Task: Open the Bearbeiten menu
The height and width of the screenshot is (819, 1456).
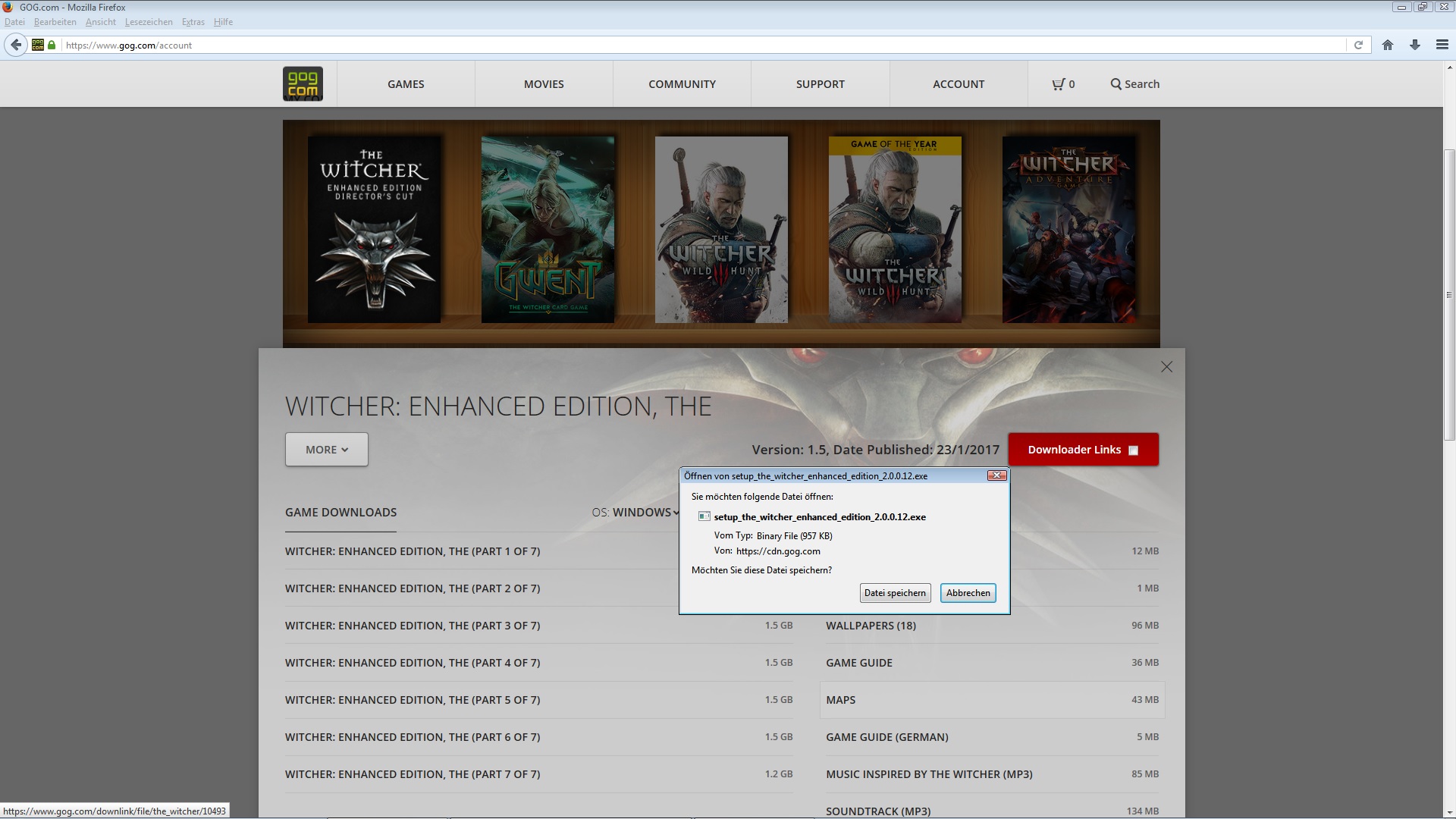Action: (x=55, y=22)
